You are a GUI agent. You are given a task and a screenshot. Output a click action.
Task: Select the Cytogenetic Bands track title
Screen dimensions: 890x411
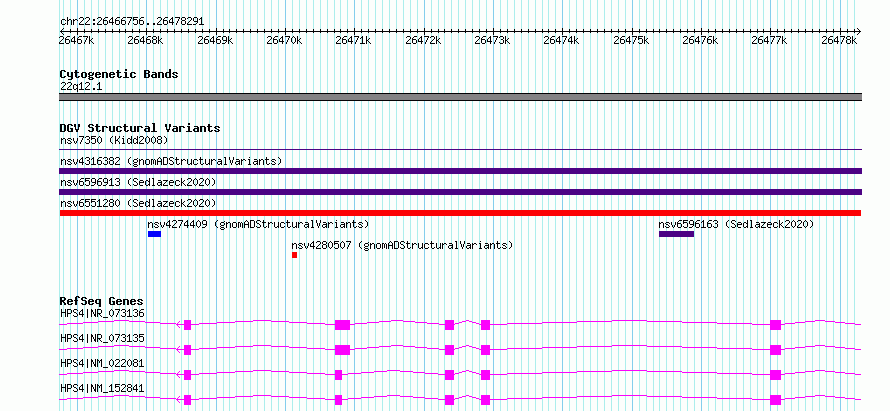tap(119, 74)
